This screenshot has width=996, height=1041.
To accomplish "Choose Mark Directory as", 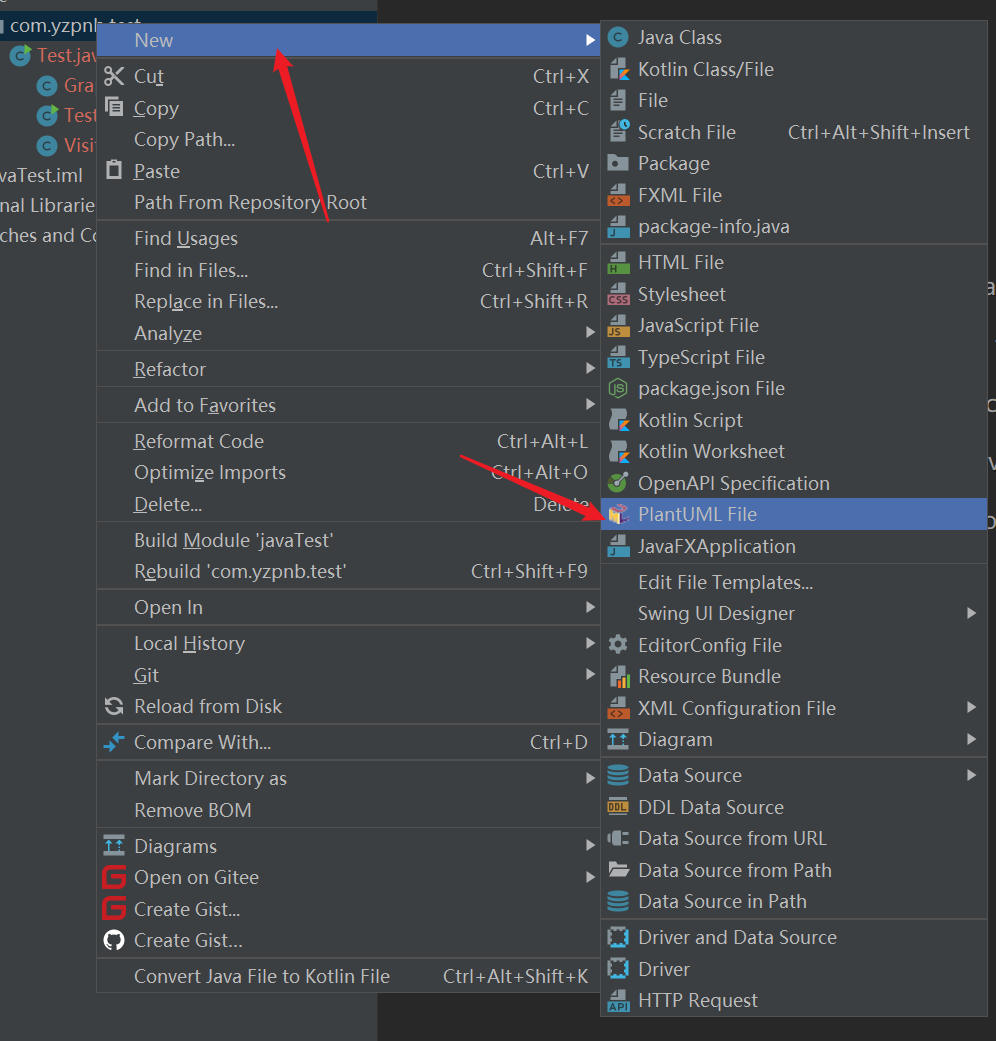I will [349, 778].
